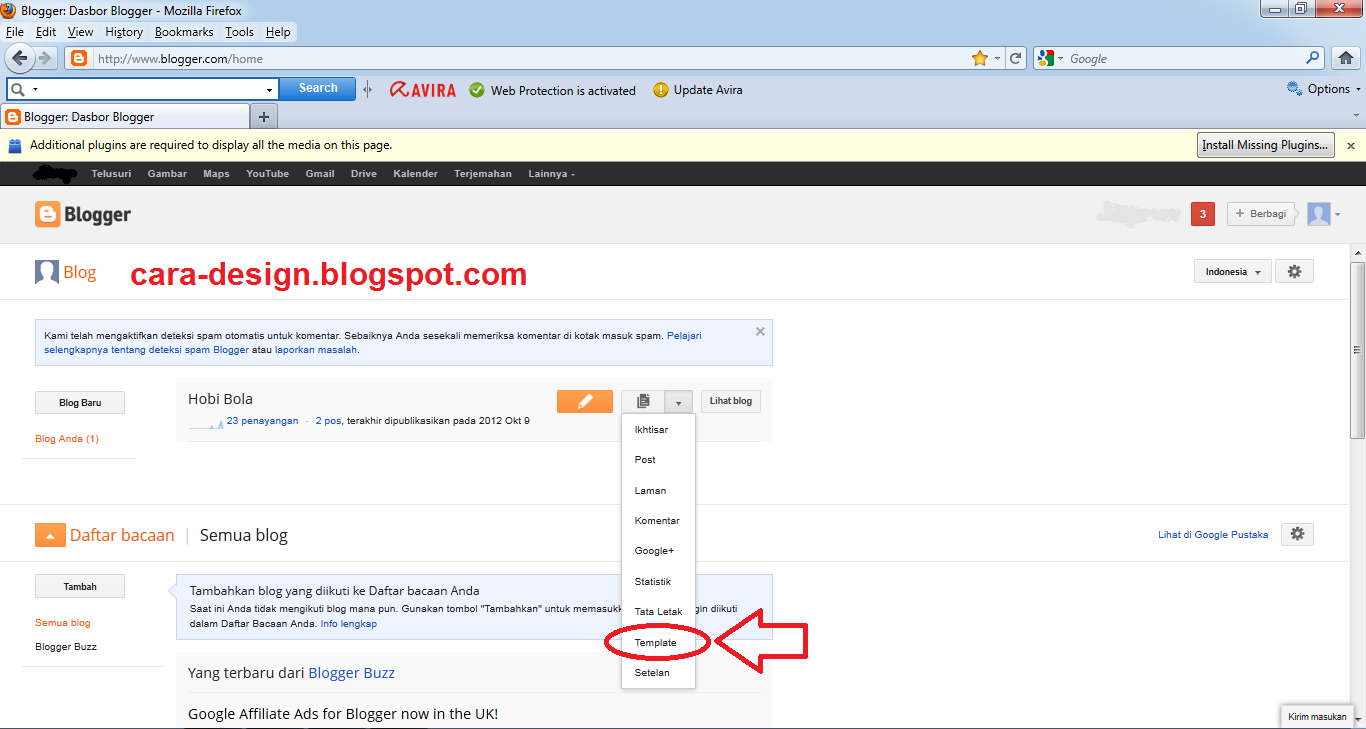Click the laporkan masalah link
The height and width of the screenshot is (729, 1366).
click(x=316, y=350)
